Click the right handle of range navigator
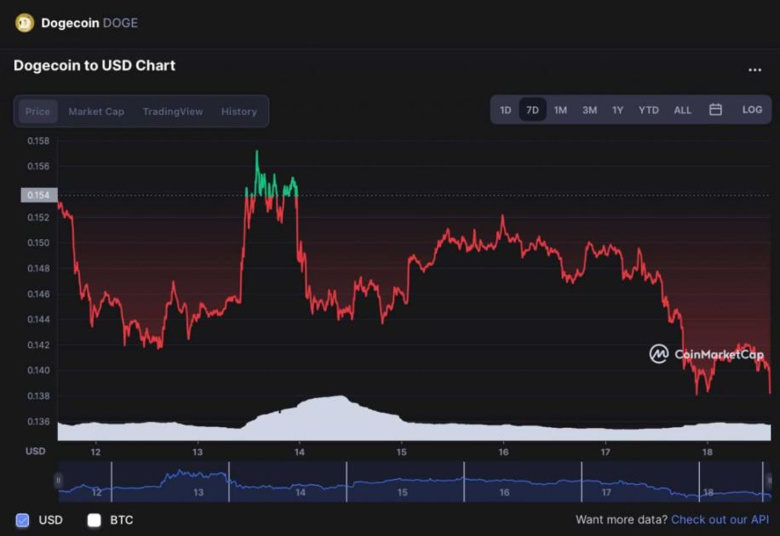Viewport: 780px width, 536px height. [770, 480]
